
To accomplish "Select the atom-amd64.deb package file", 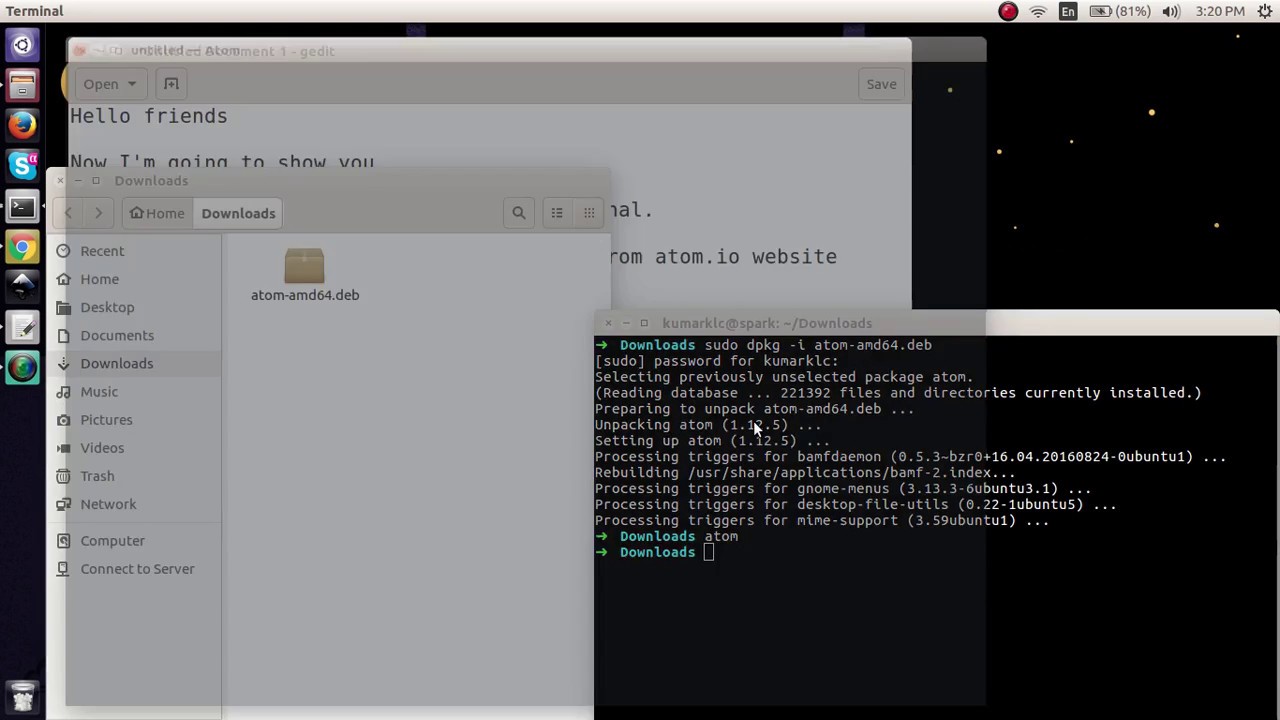I will [304, 275].
